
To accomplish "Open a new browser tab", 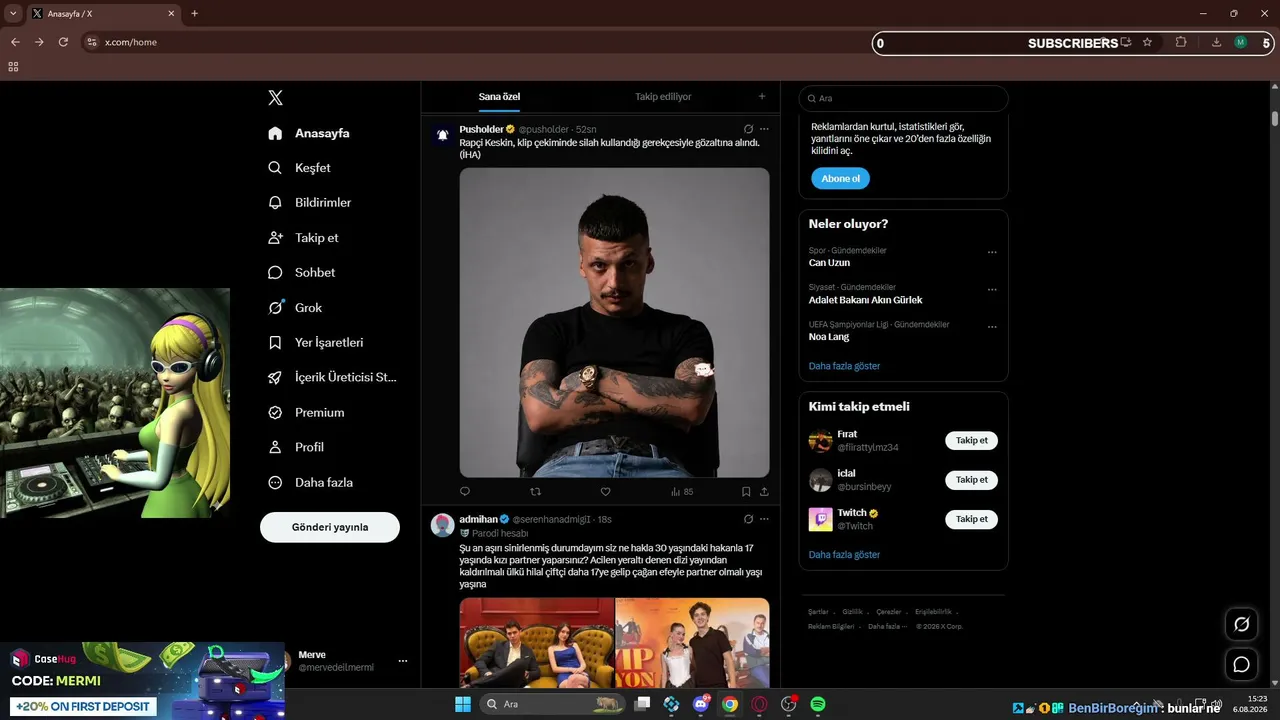I will (194, 14).
